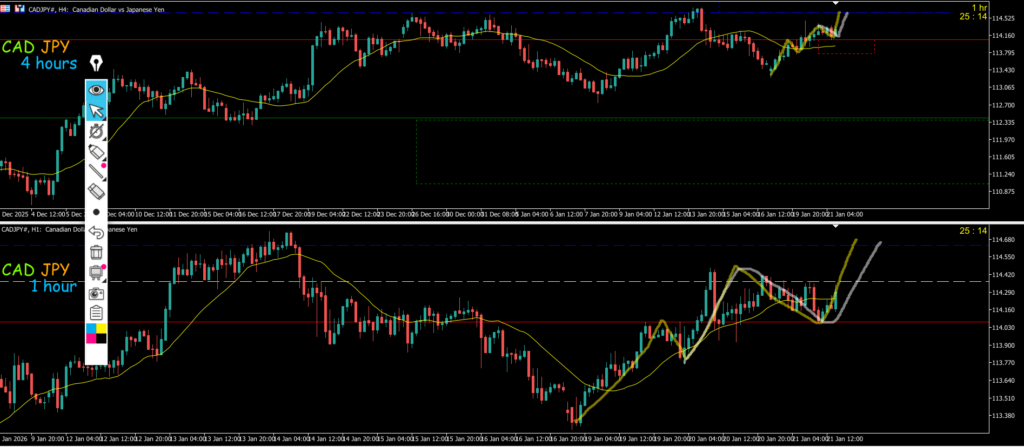Undo the last drawing stroke

click(x=97, y=232)
